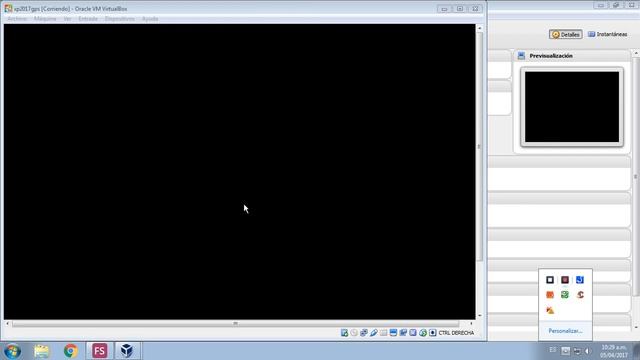Click the black-and-white square tray popup icon

point(550,280)
